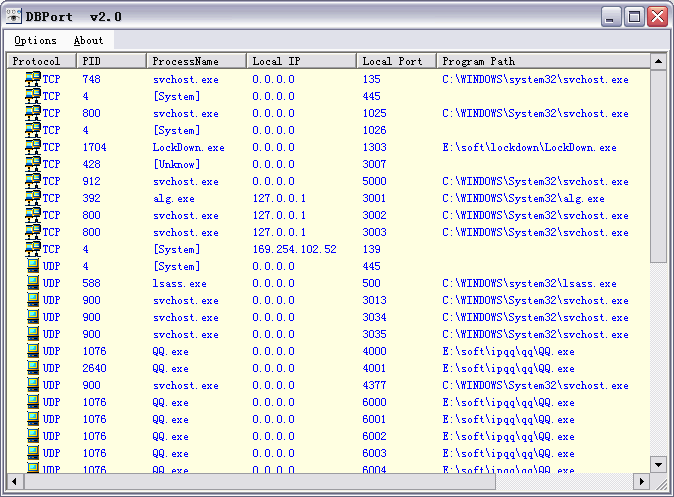Select the [Unknow] process name
Image resolution: width=674 pixels, height=497 pixels.
coord(177,164)
